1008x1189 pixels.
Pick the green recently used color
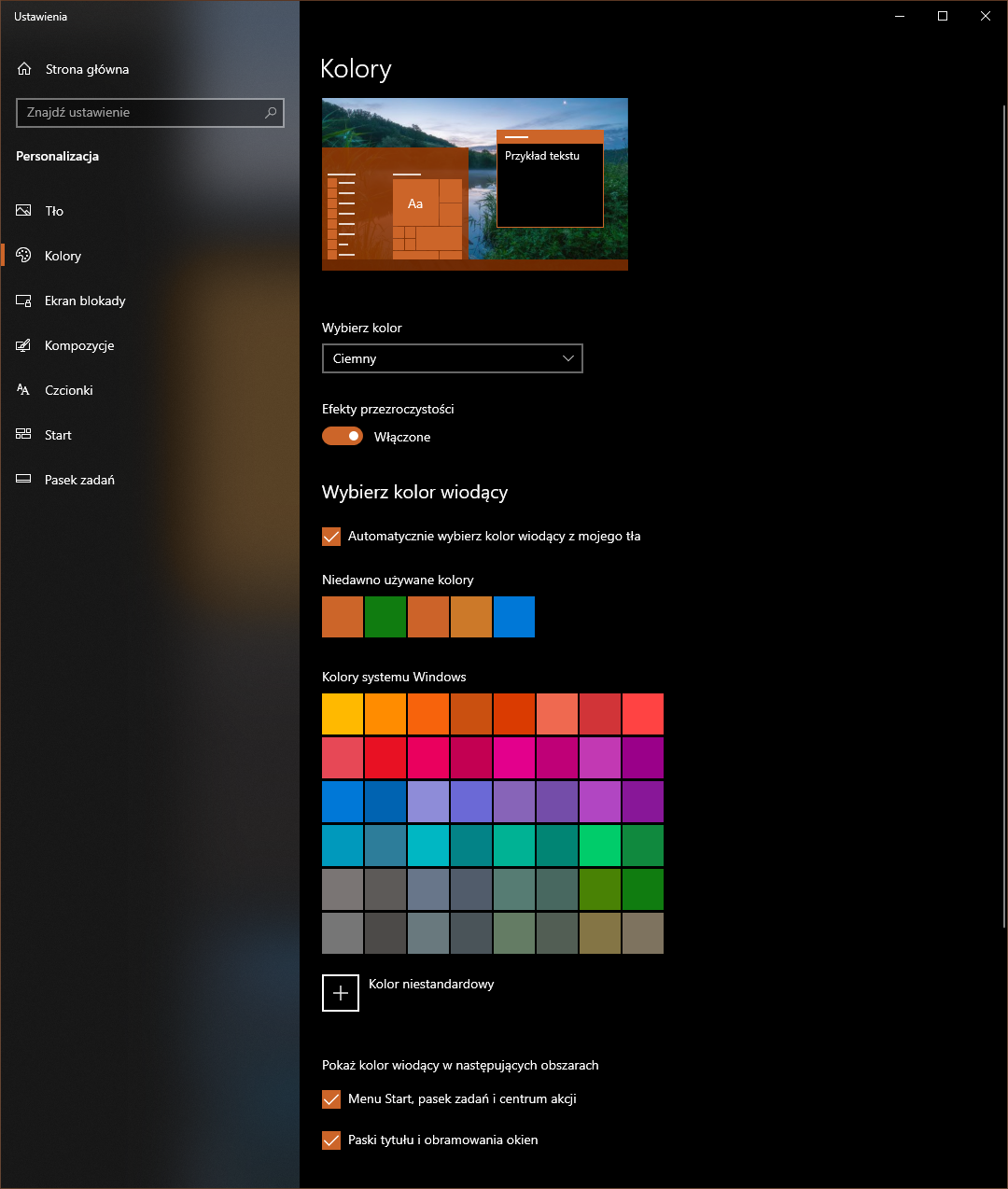tap(385, 617)
